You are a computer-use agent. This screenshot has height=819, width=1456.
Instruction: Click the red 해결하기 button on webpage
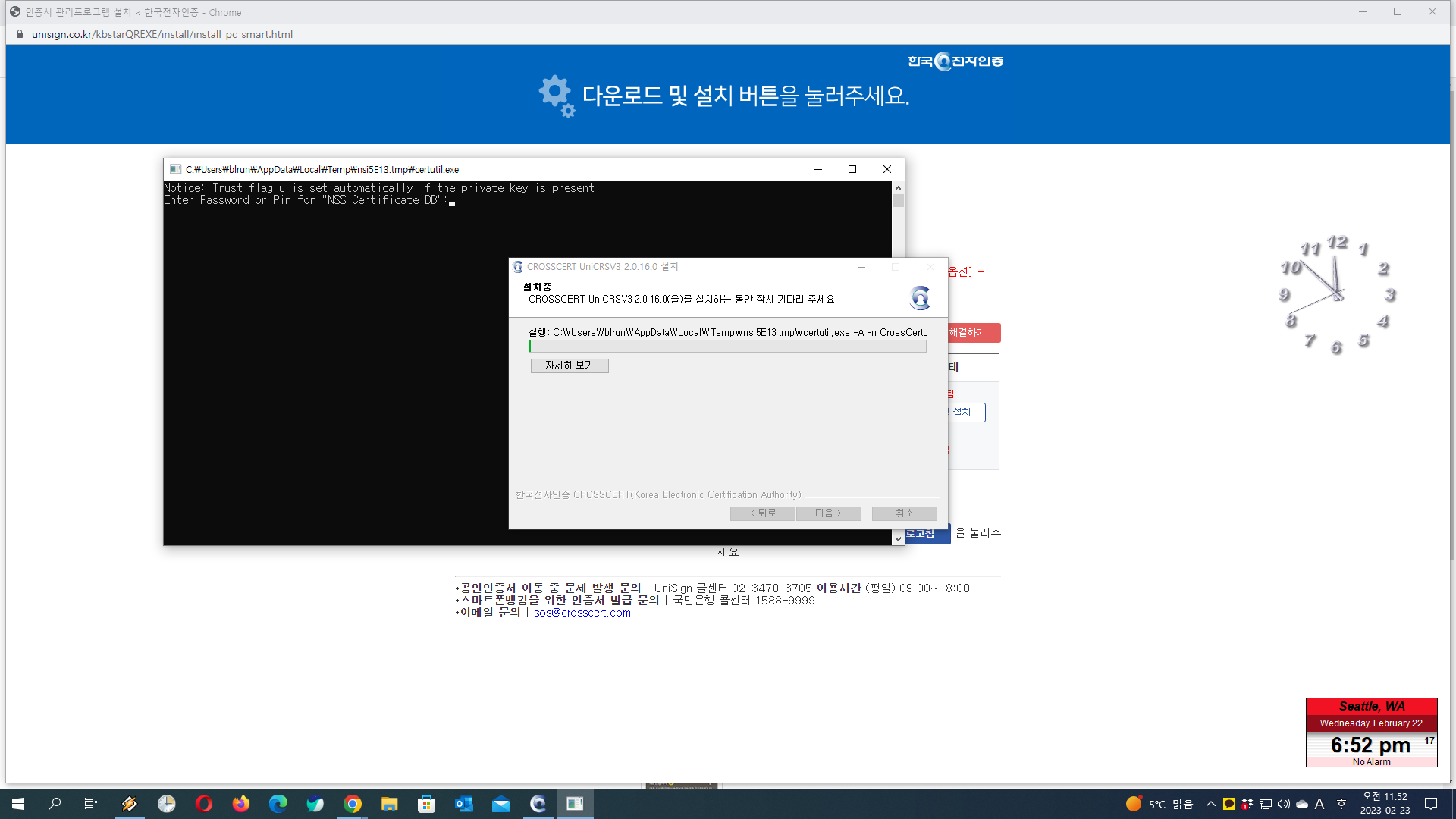(x=974, y=333)
